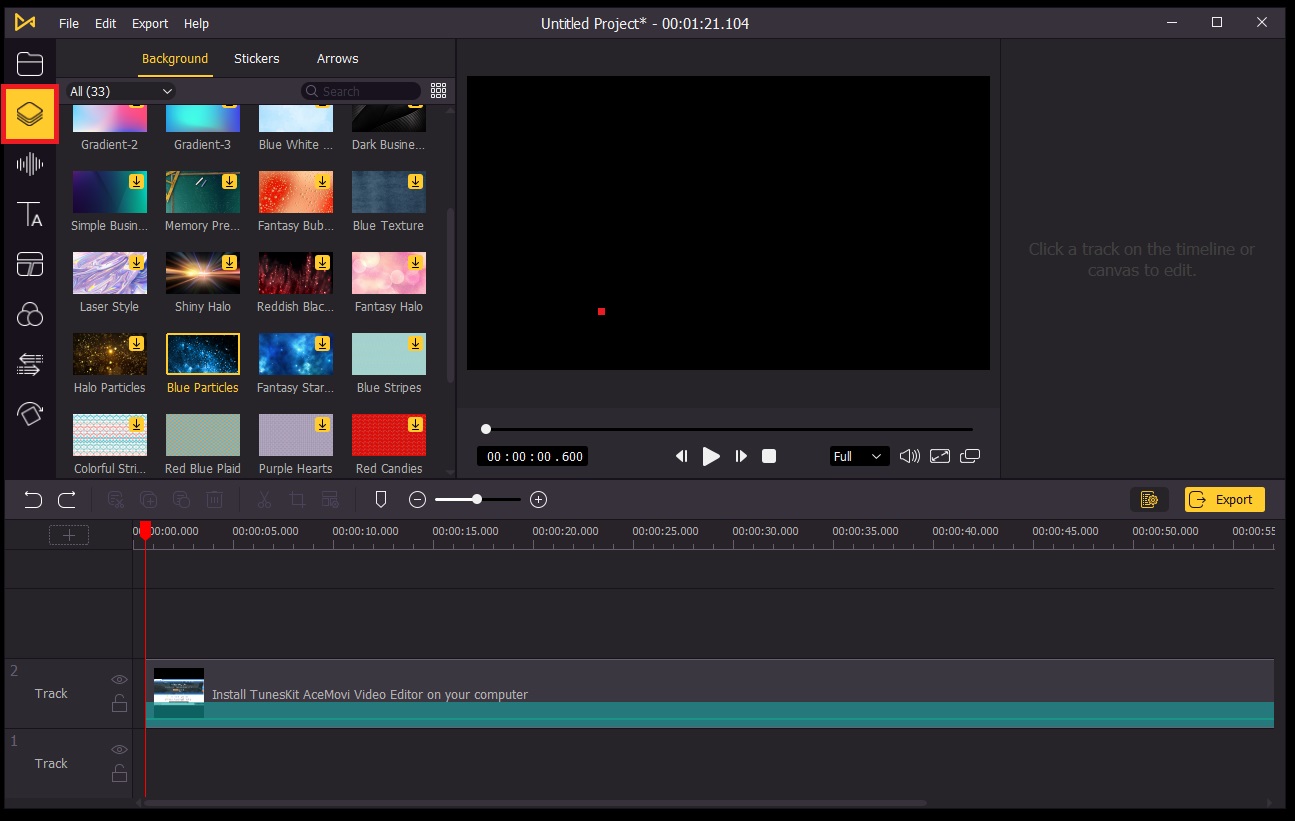Image resolution: width=1295 pixels, height=821 pixels.
Task: Open the Export menu in menu bar
Action: point(149,23)
